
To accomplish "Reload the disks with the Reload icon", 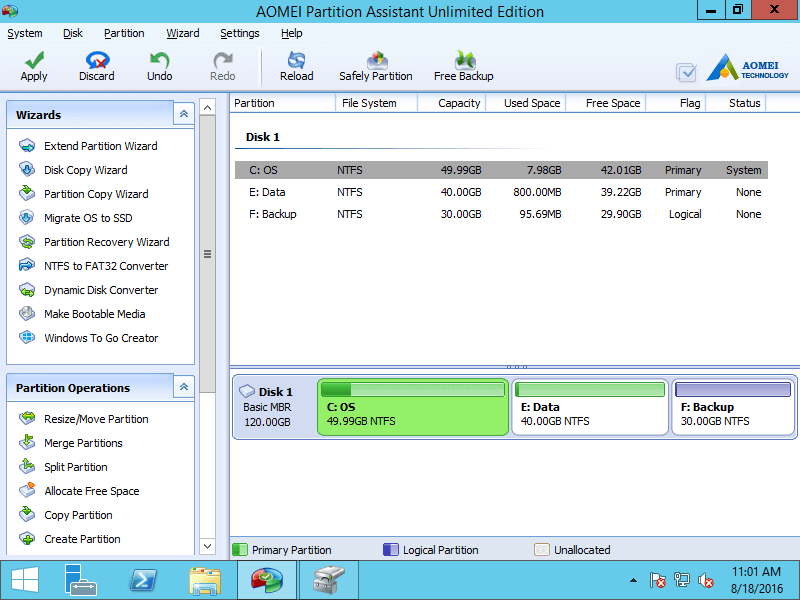I will (296, 62).
